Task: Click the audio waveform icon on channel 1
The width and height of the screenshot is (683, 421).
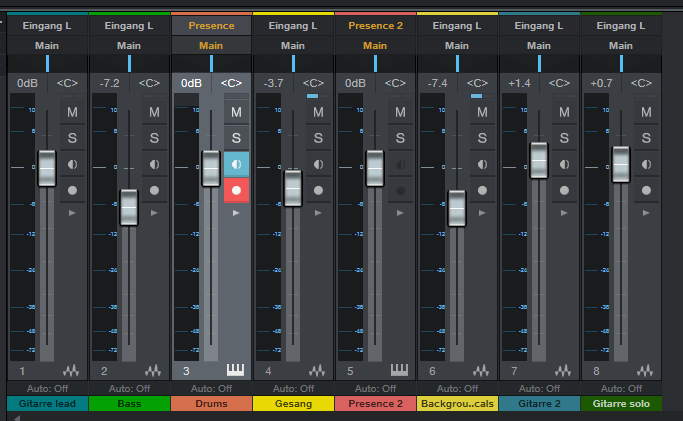Action: tap(71, 371)
